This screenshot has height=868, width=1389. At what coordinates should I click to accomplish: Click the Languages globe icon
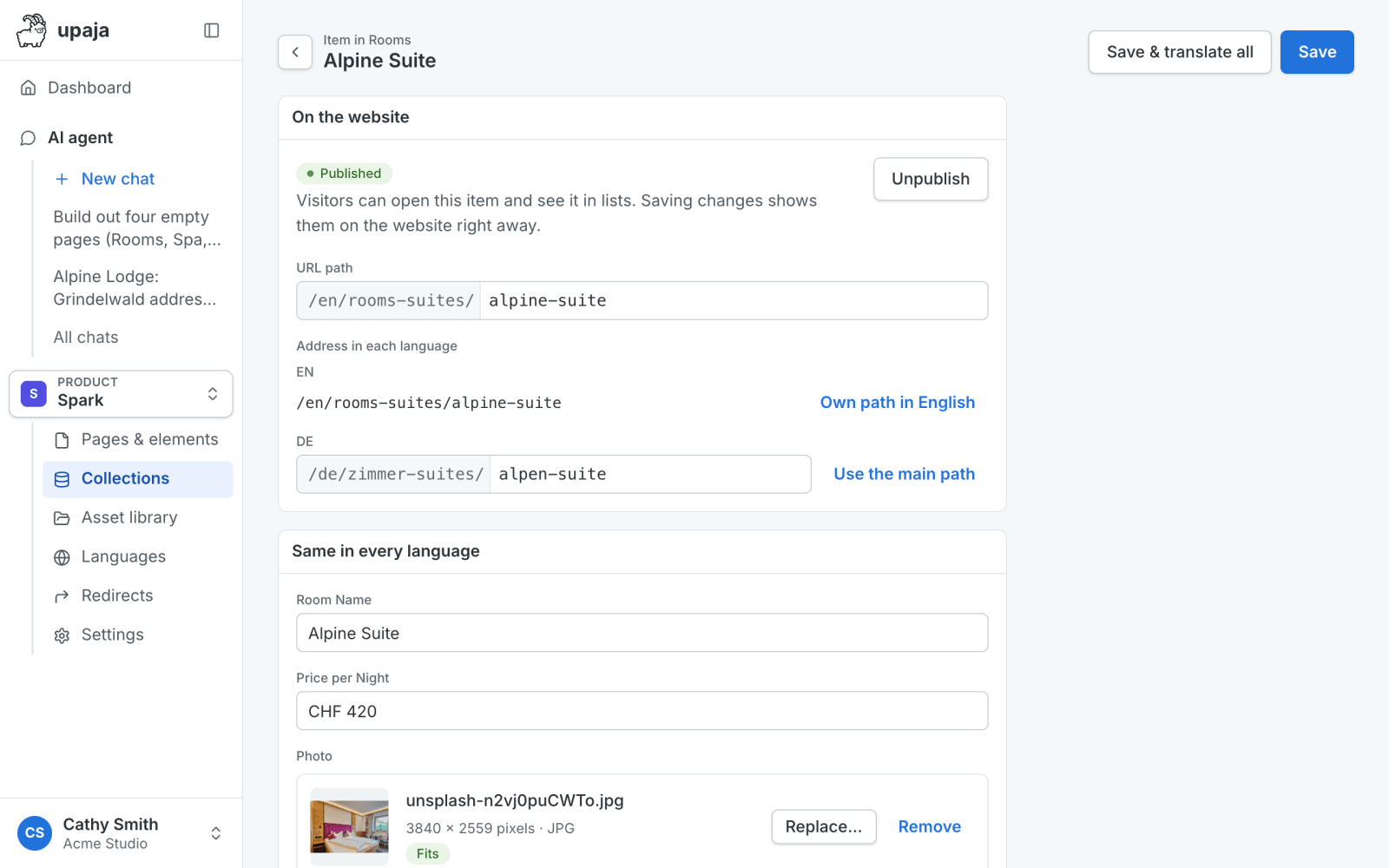[62, 557]
